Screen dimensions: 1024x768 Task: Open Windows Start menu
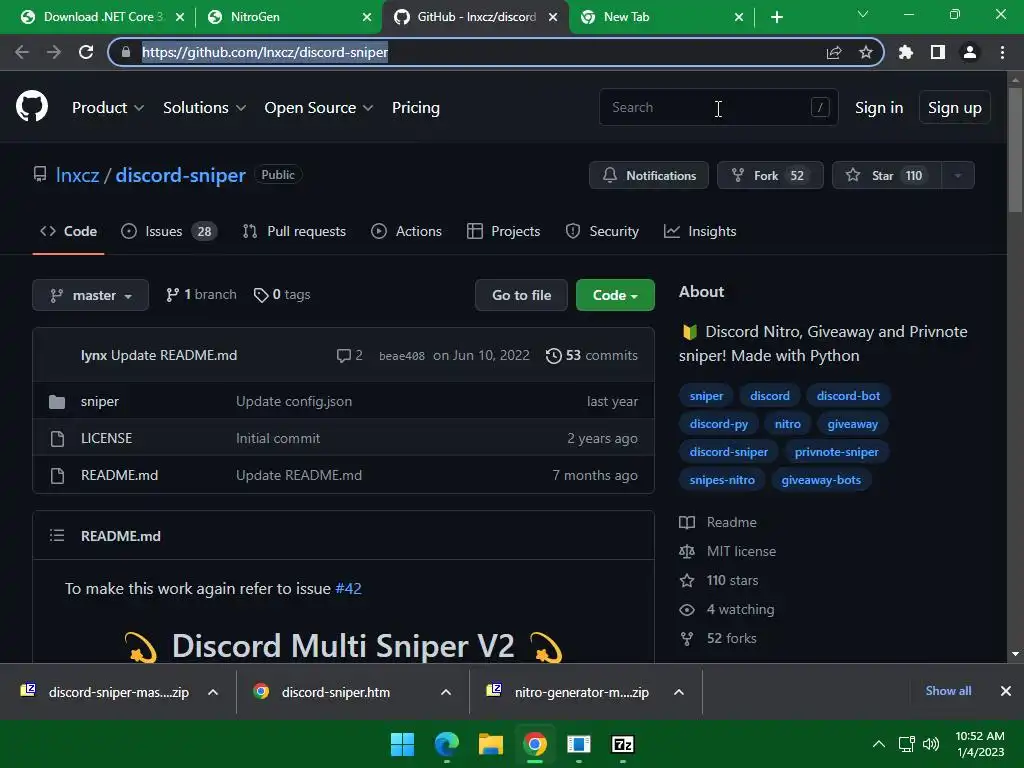[402, 744]
